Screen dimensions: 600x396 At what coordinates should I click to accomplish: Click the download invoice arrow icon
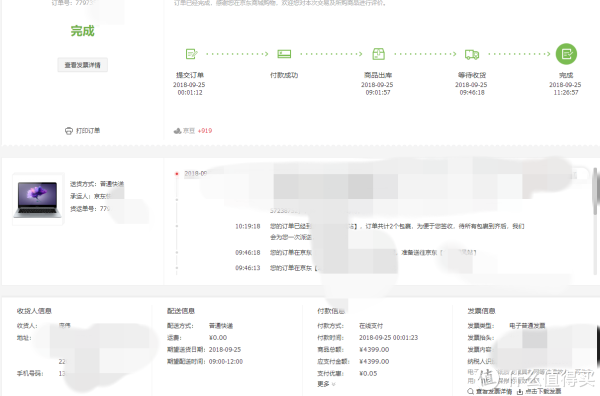520,391
